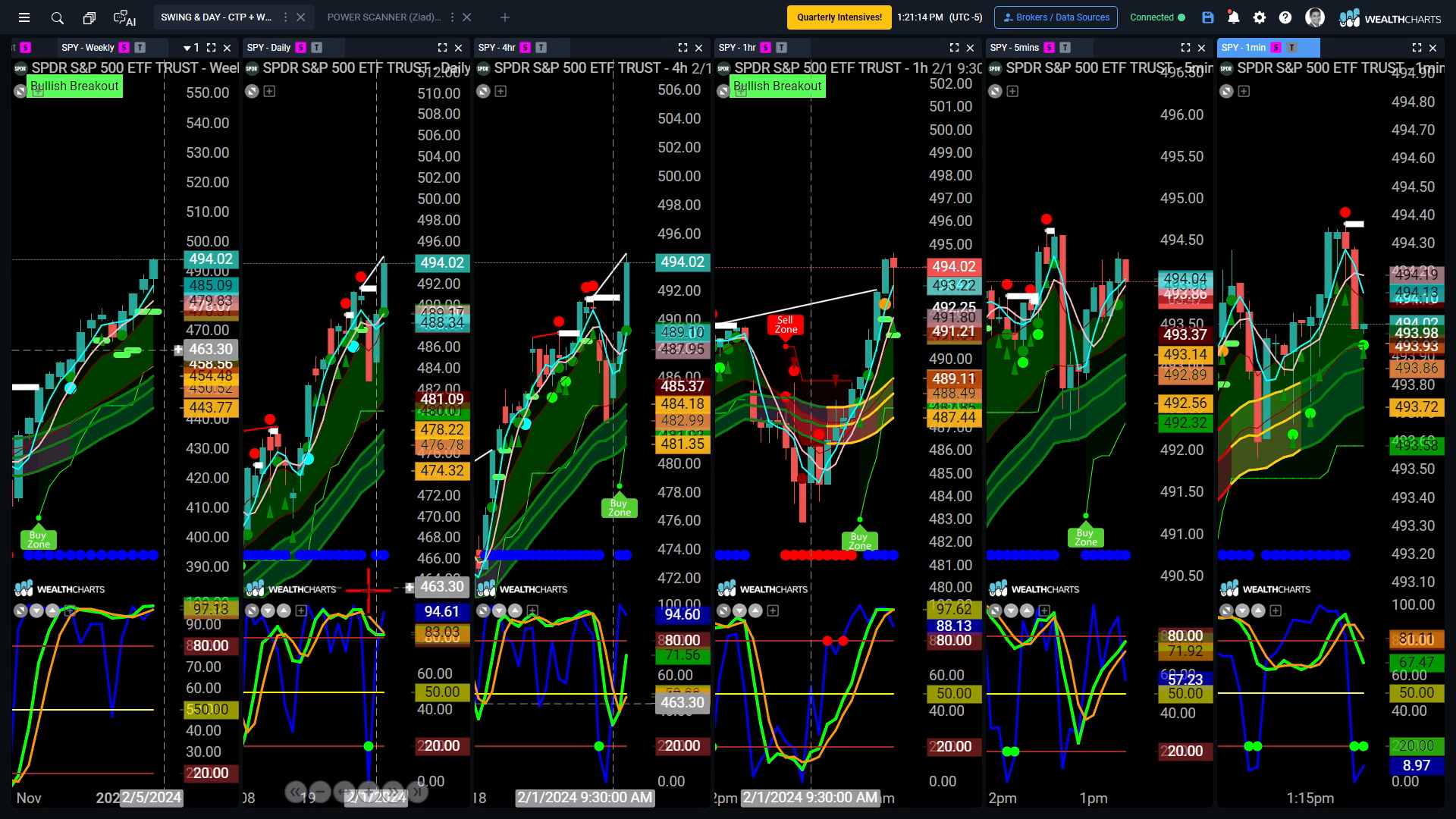
Task: Move the Daily oscillator pane up
Action: tap(284, 610)
